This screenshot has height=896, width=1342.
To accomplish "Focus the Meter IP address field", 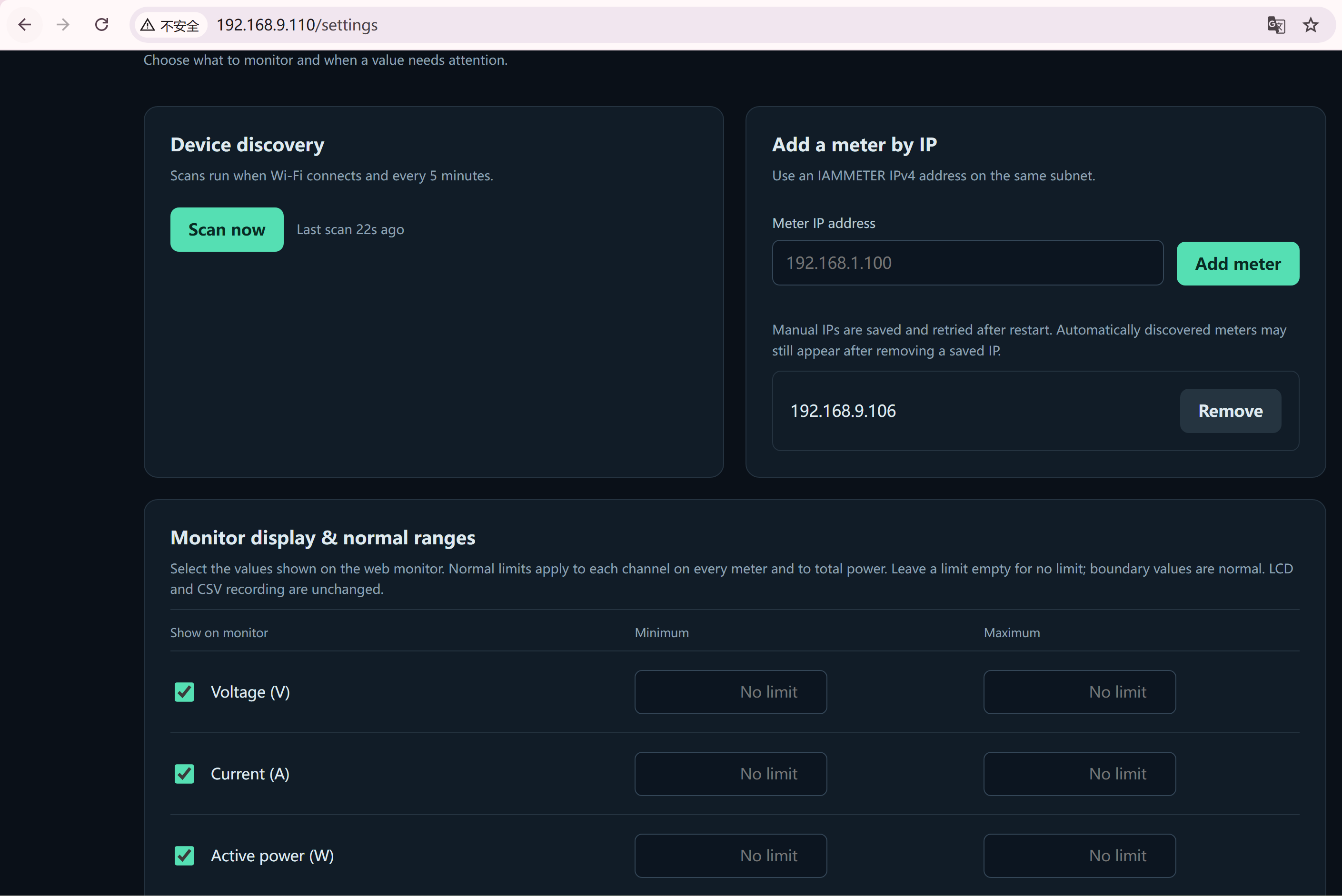I will (967, 263).
